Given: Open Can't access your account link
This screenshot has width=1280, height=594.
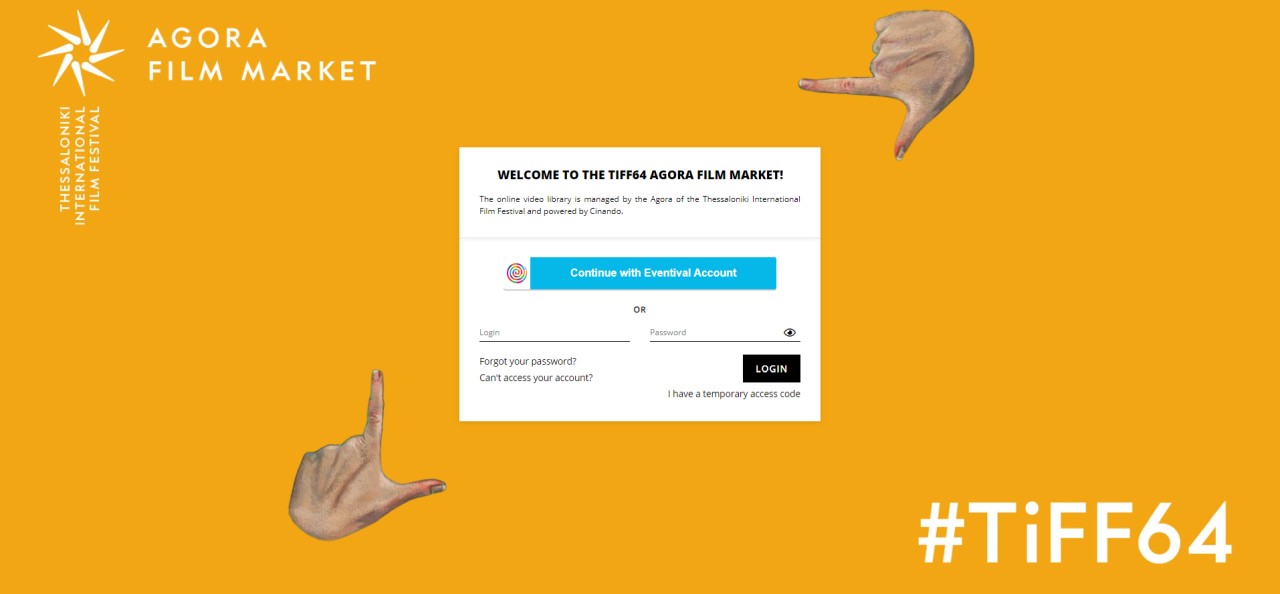Looking at the screenshot, I should click(536, 378).
